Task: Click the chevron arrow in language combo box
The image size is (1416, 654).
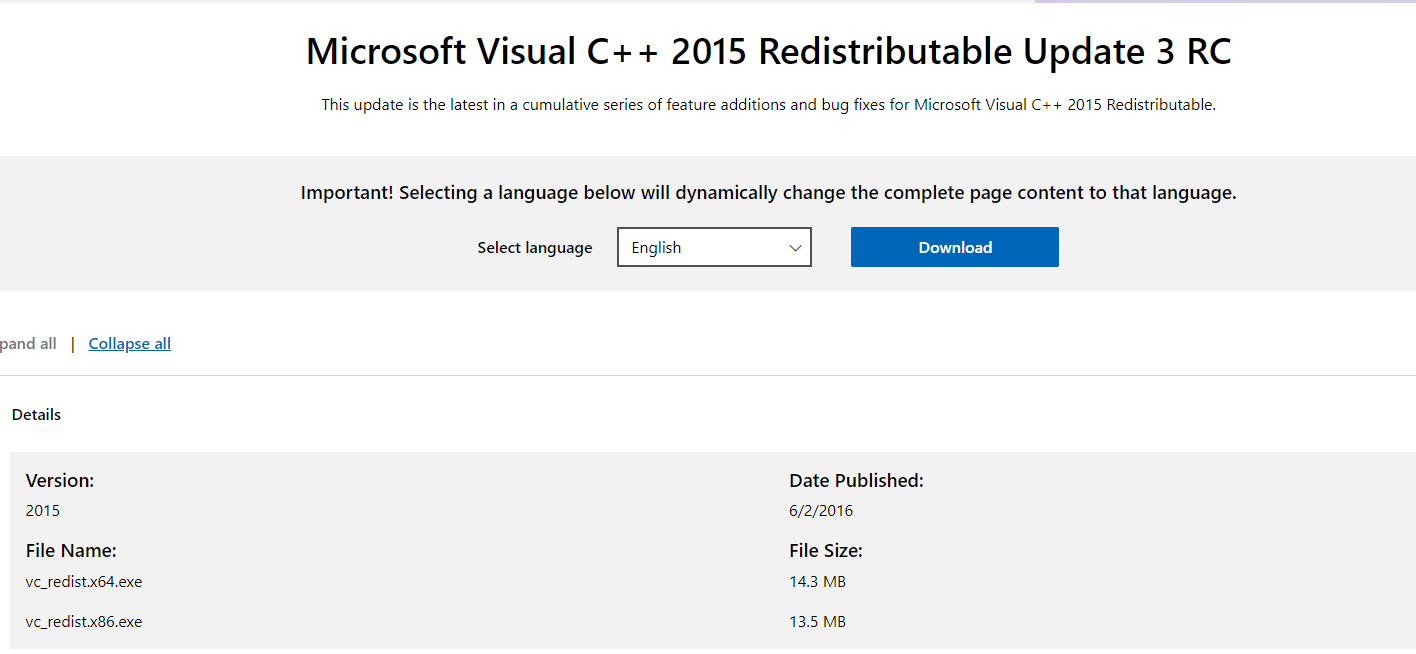Action: 796,248
